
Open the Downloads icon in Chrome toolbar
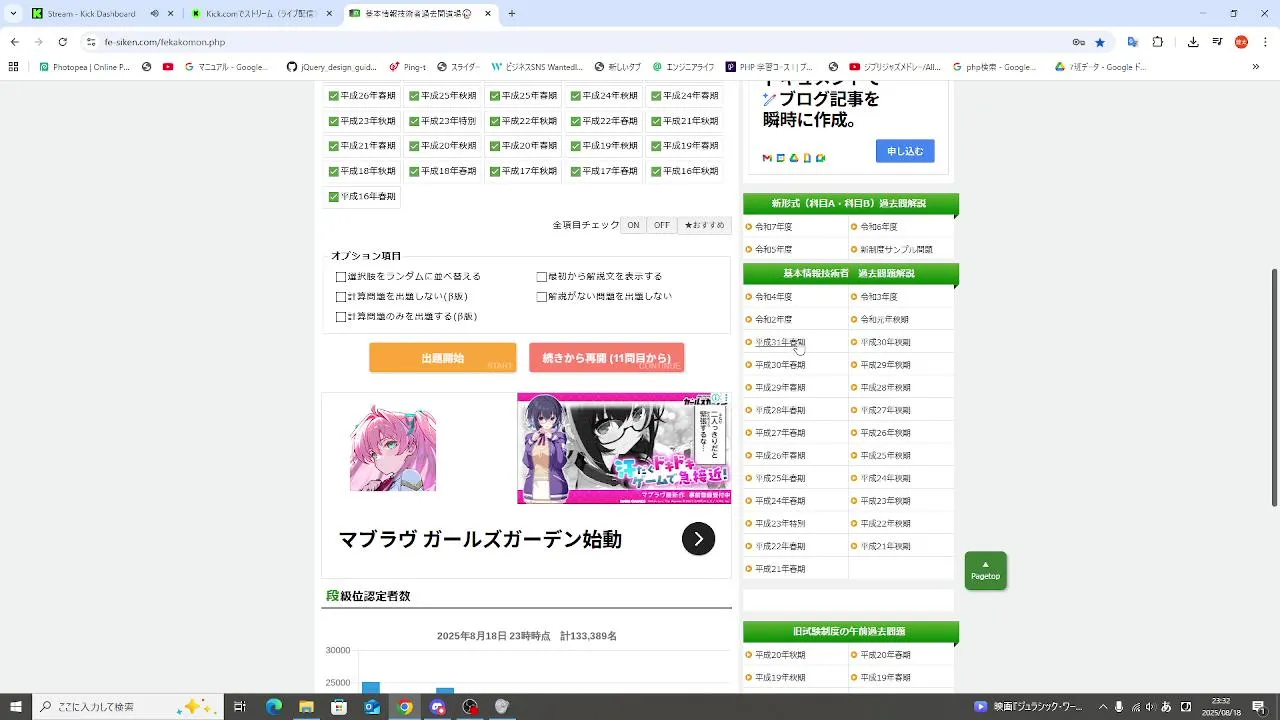(1193, 42)
